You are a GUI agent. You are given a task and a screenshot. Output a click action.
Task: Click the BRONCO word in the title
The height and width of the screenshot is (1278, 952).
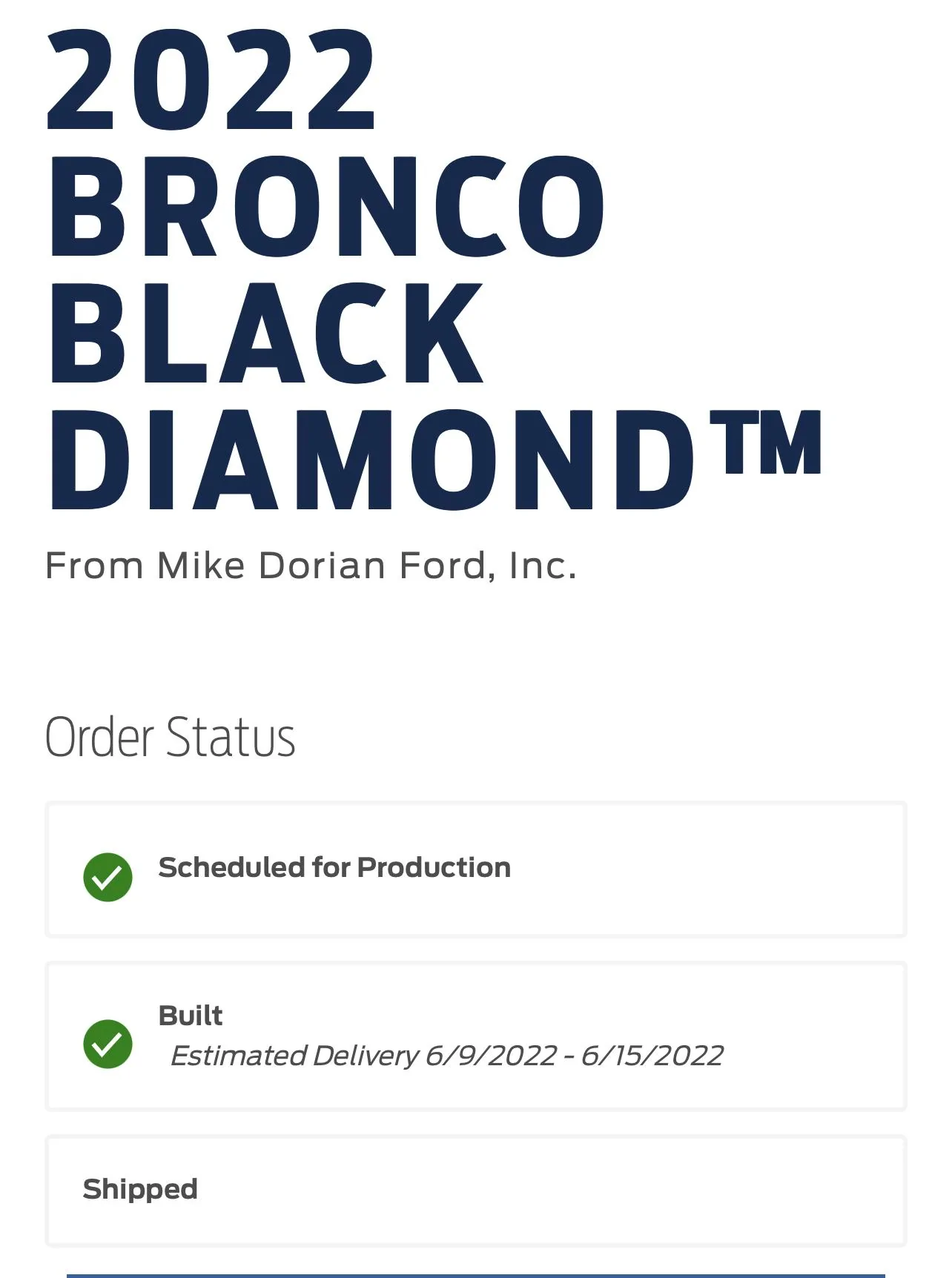click(x=326, y=207)
